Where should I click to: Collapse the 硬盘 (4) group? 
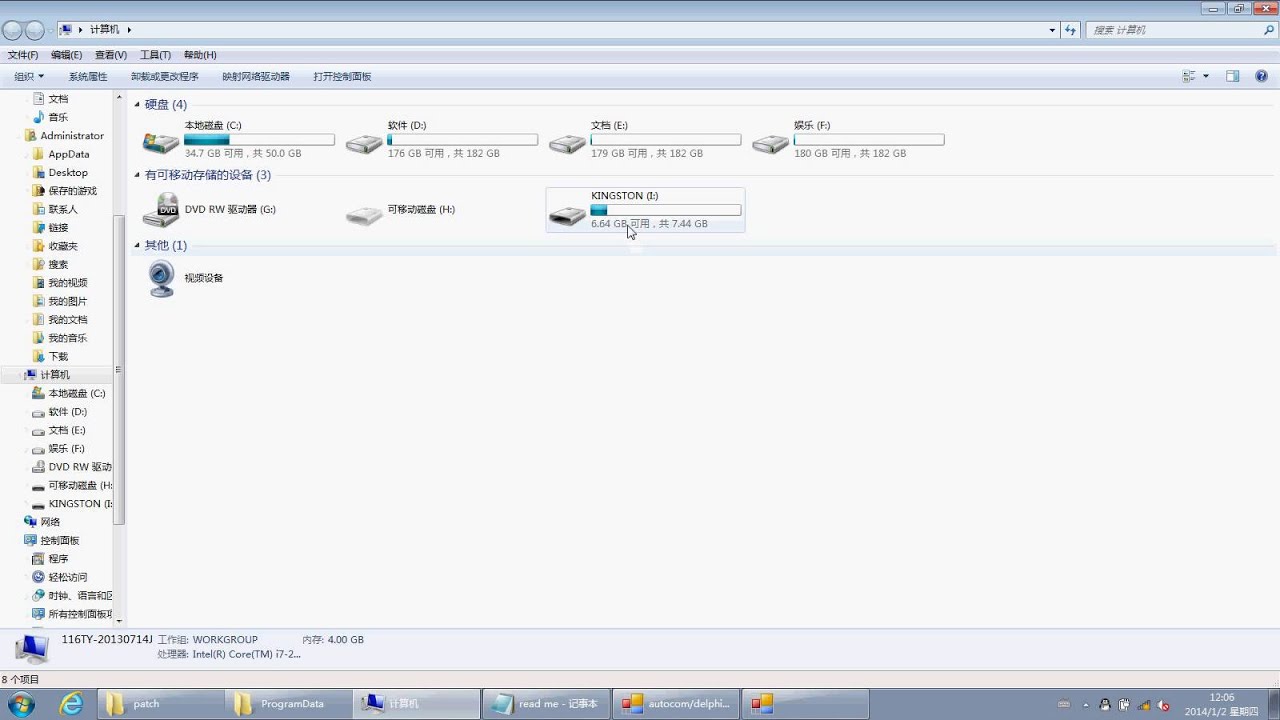coord(137,104)
